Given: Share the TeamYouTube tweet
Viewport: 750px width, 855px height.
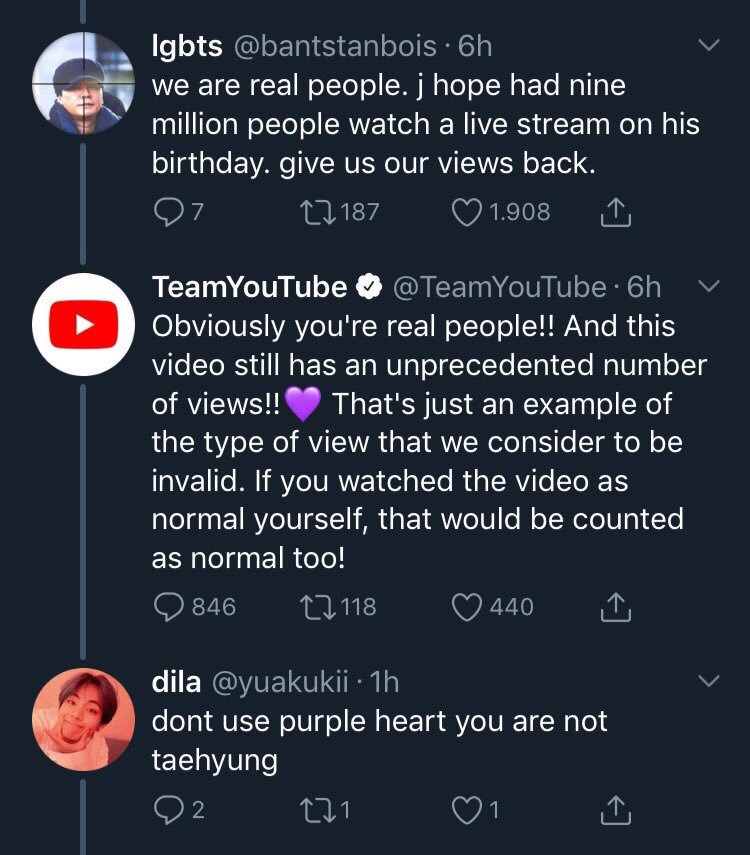Looking at the screenshot, I should click(616, 607).
